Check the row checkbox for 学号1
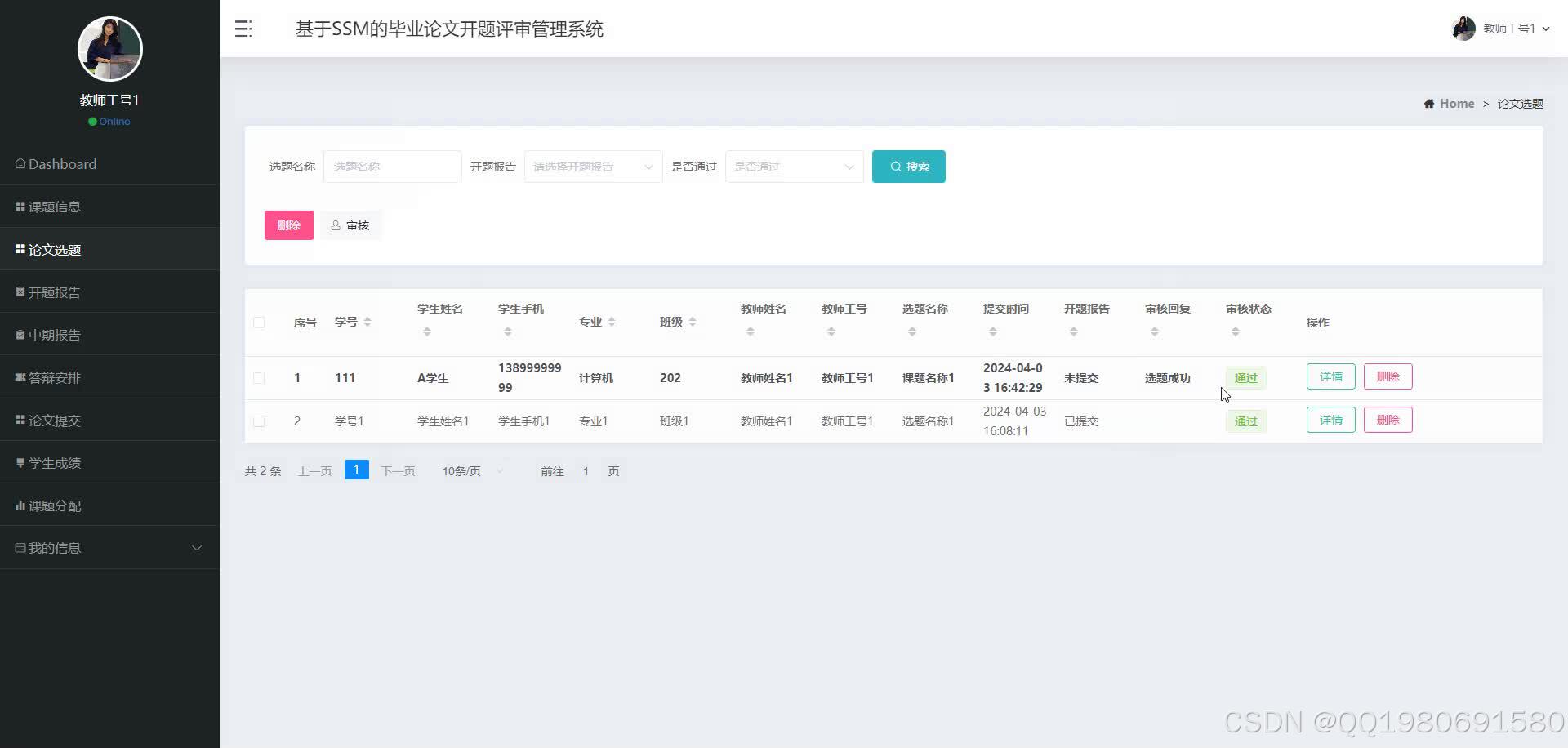This screenshot has height=748, width=1568. click(260, 421)
